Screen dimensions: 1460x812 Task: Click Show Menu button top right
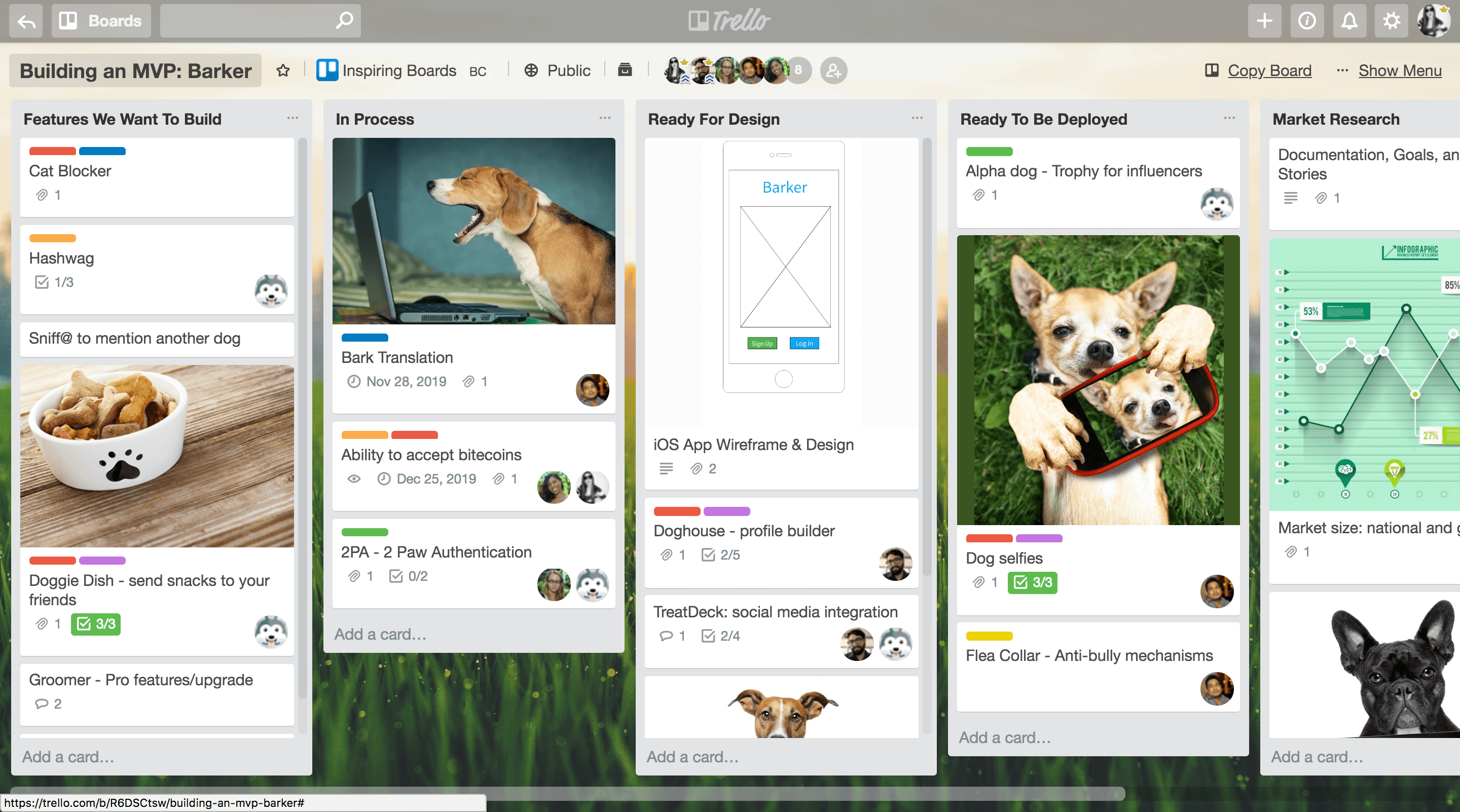(x=1400, y=70)
